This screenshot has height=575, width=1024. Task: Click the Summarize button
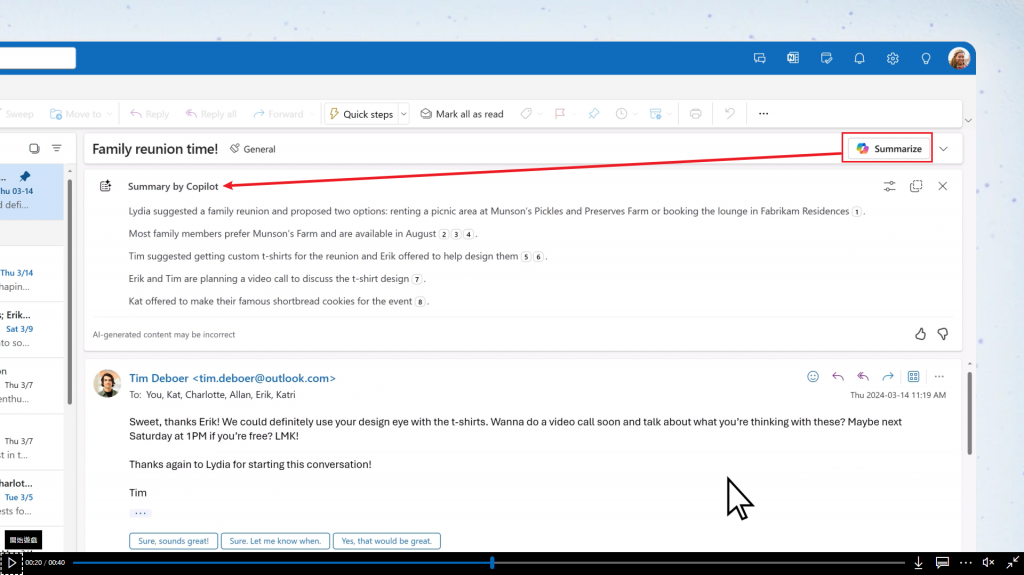[x=888, y=149]
